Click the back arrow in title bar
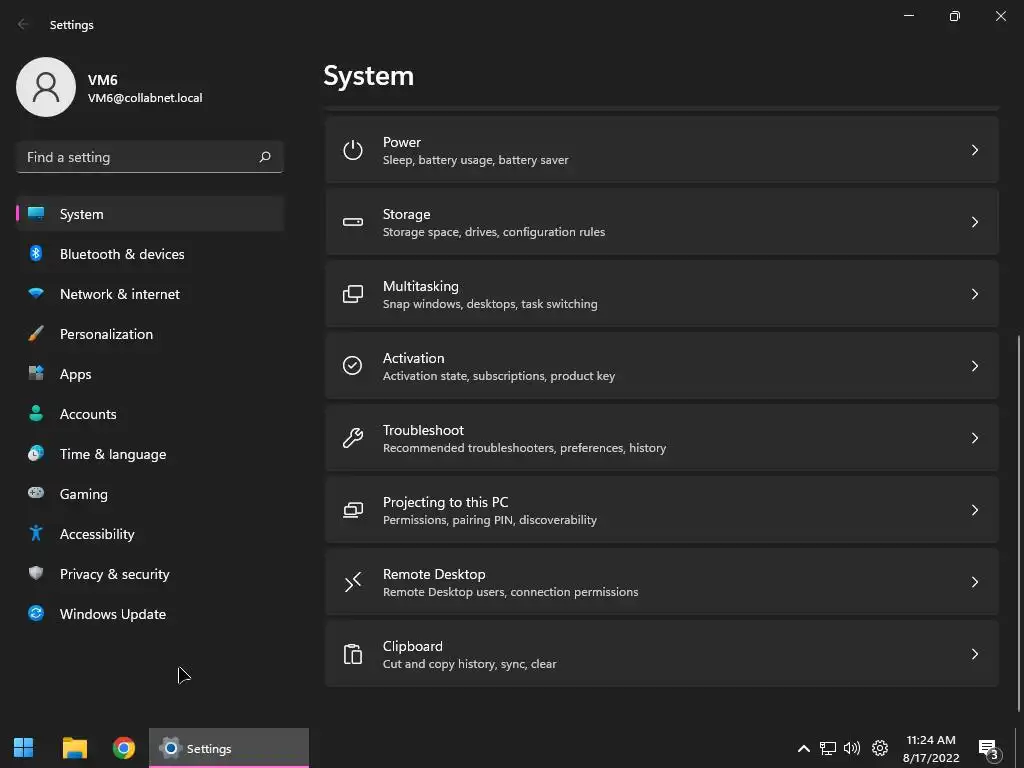This screenshot has height=768, width=1024. pos(23,24)
